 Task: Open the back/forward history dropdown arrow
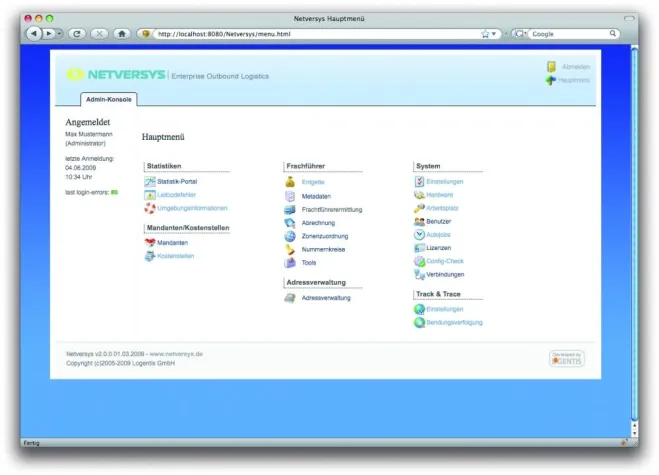[59, 33]
